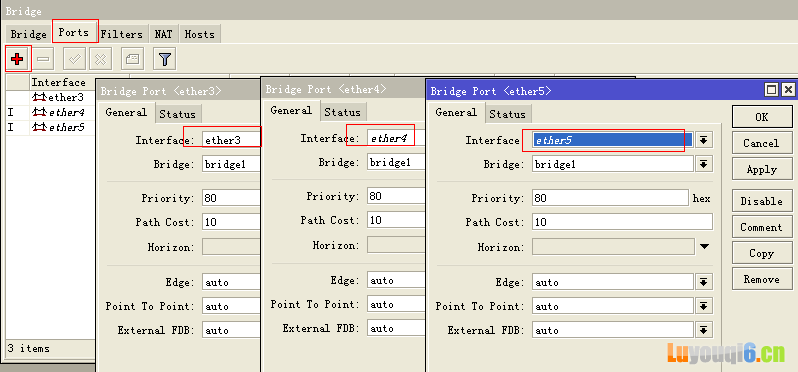The height and width of the screenshot is (372, 798).
Task: Click Interface field showing ether5
Action: pos(613,140)
